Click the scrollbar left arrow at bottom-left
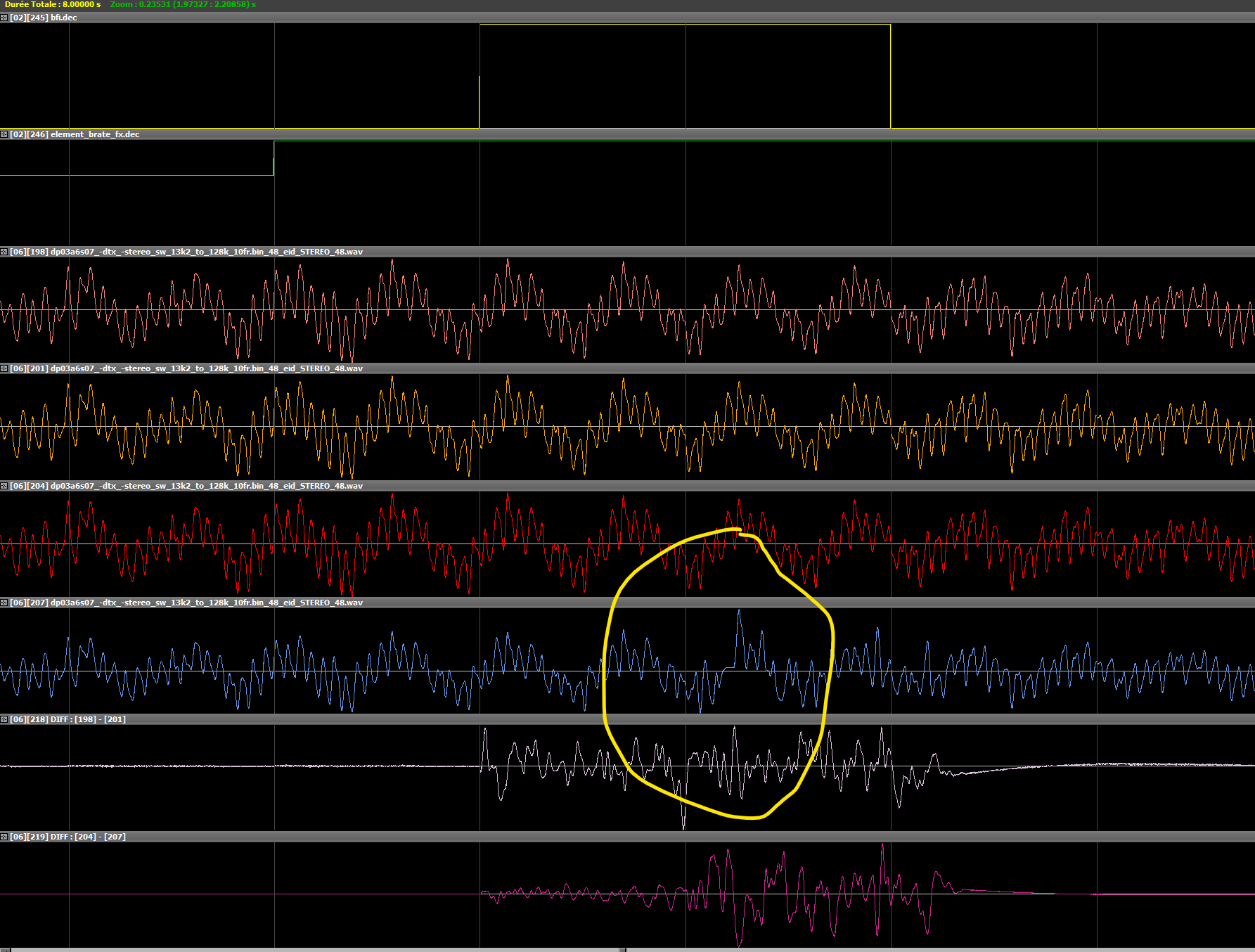 click(4, 949)
